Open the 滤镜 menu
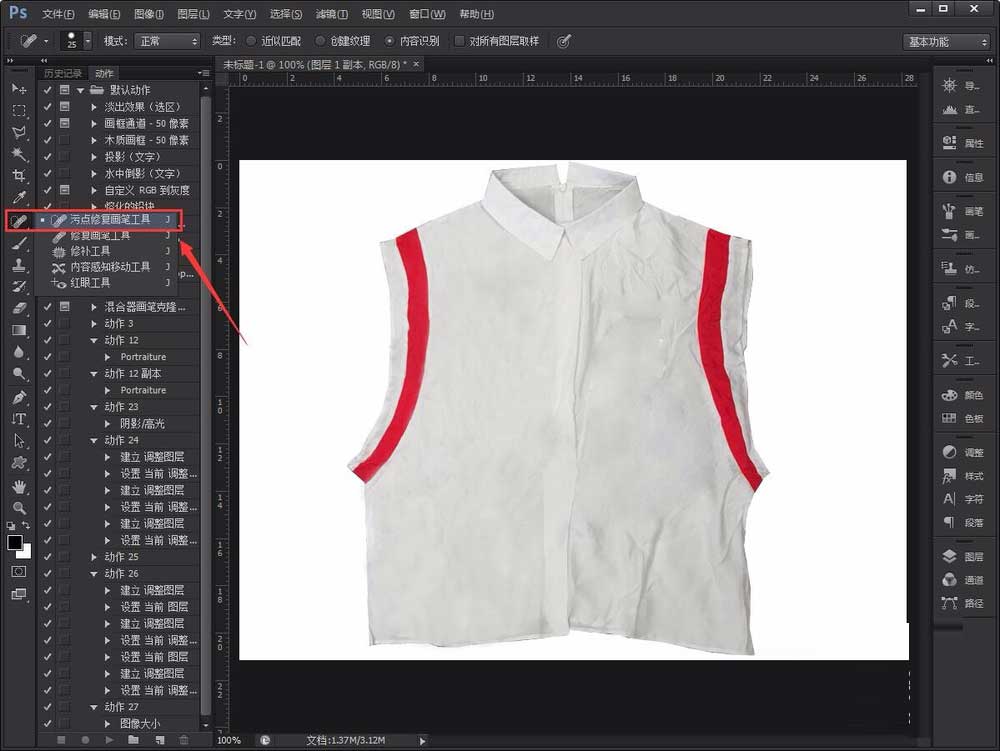The image size is (1000, 751). click(330, 13)
